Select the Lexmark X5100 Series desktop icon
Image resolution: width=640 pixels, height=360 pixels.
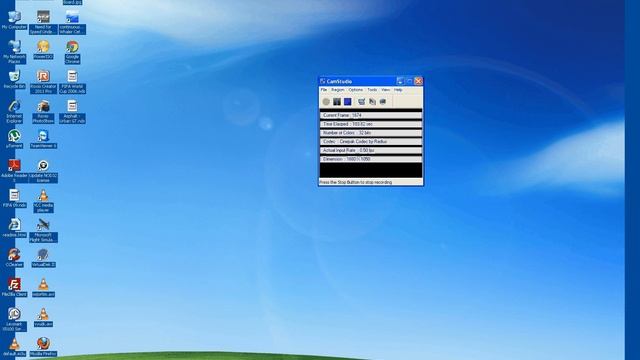point(14,320)
